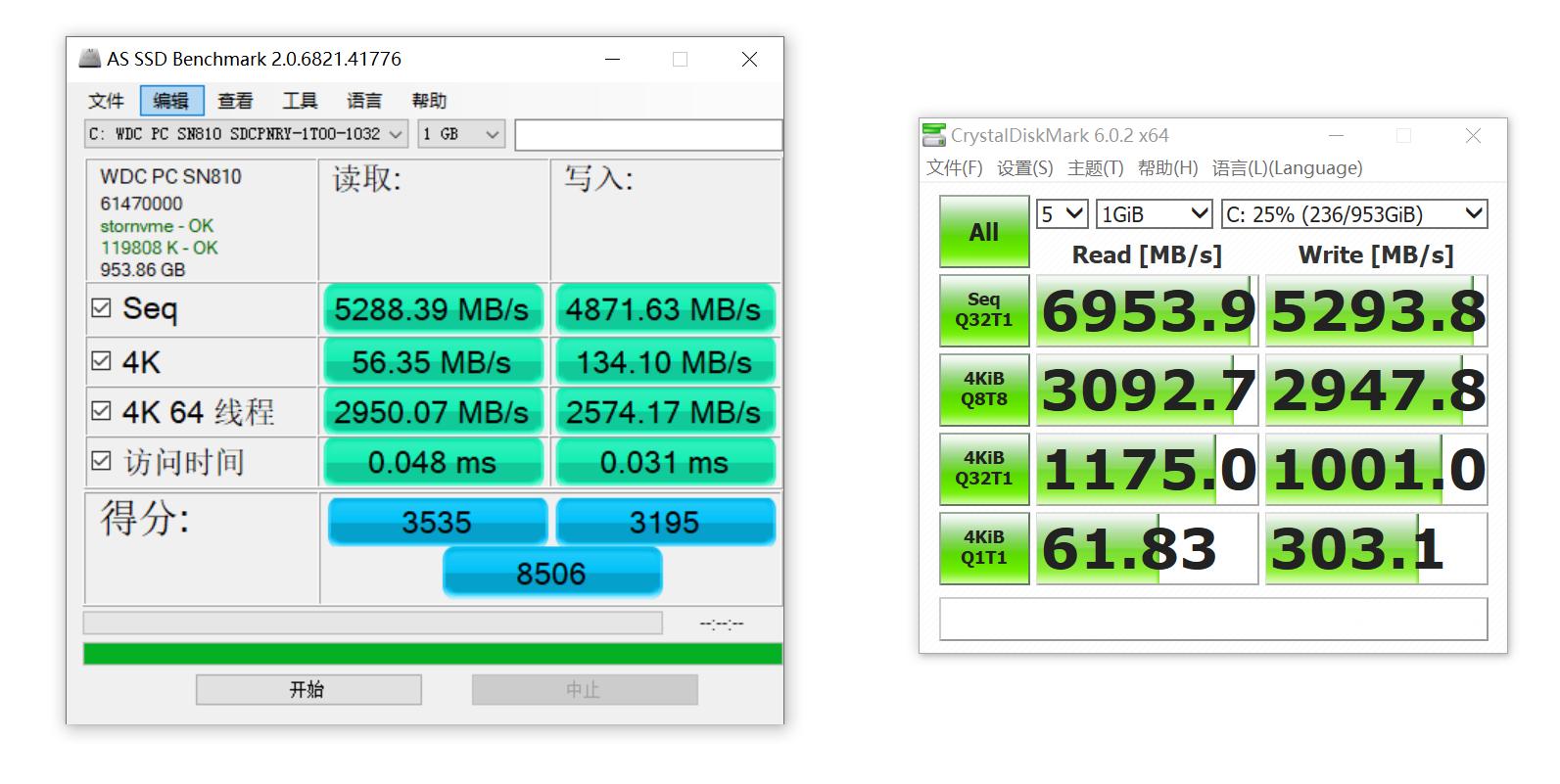Click the write score 3195

665,522
